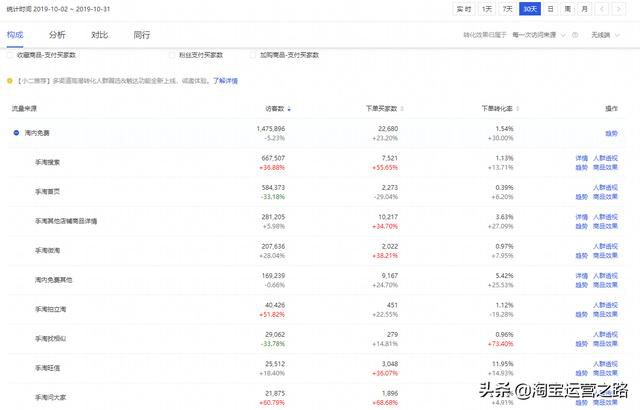Tick the 收藏商品-支付买家数 checkbox
The width and height of the screenshot is (640, 410).
10,57
